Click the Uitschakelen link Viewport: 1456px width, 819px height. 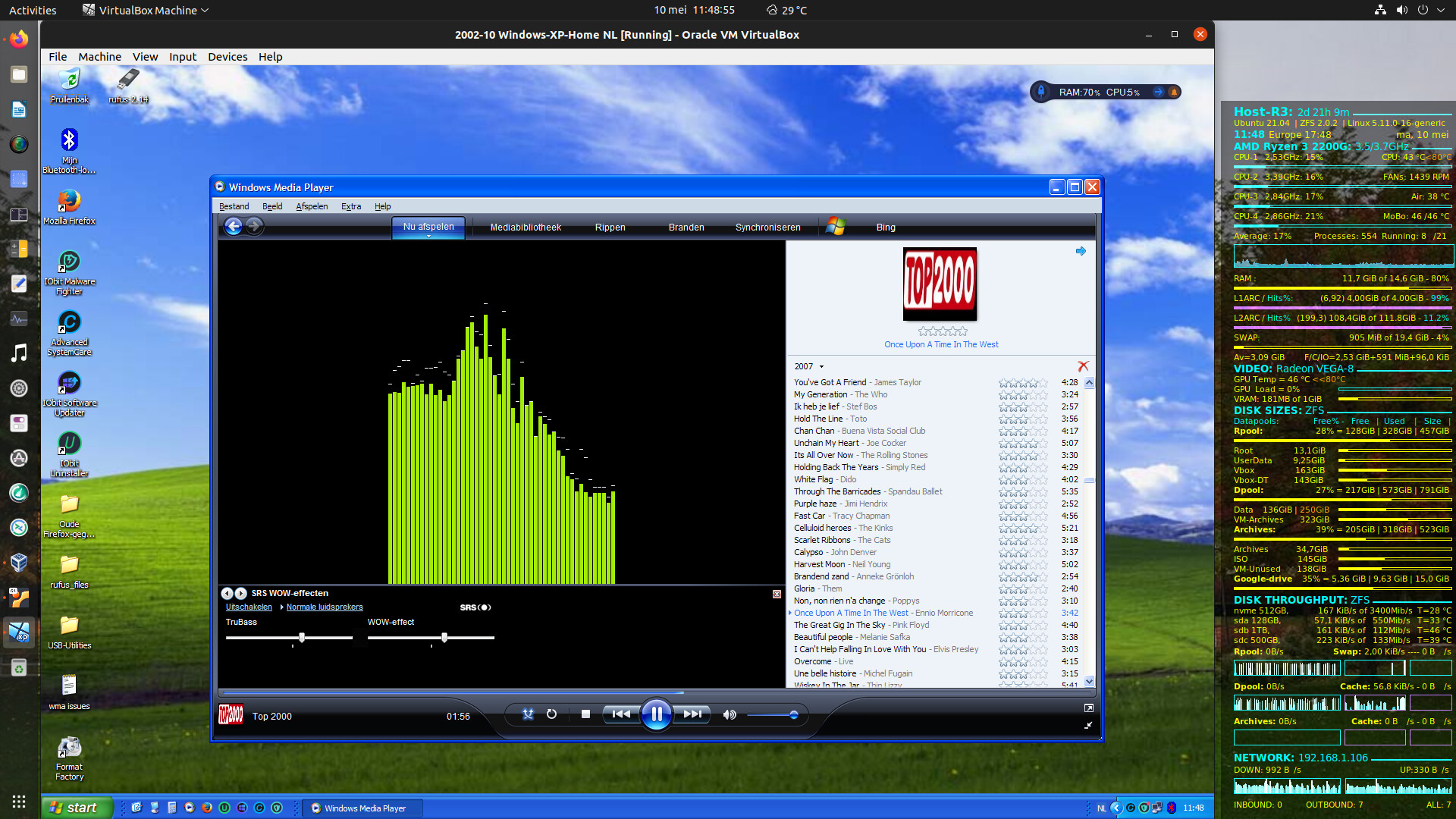tap(249, 607)
